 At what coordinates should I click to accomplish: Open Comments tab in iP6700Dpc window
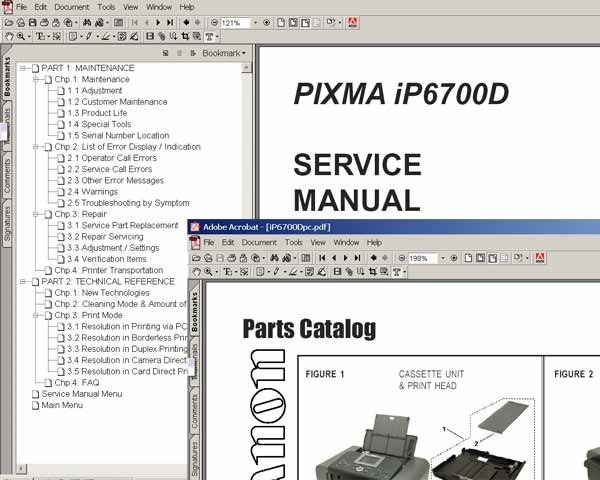pyautogui.click(x=195, y=411)
